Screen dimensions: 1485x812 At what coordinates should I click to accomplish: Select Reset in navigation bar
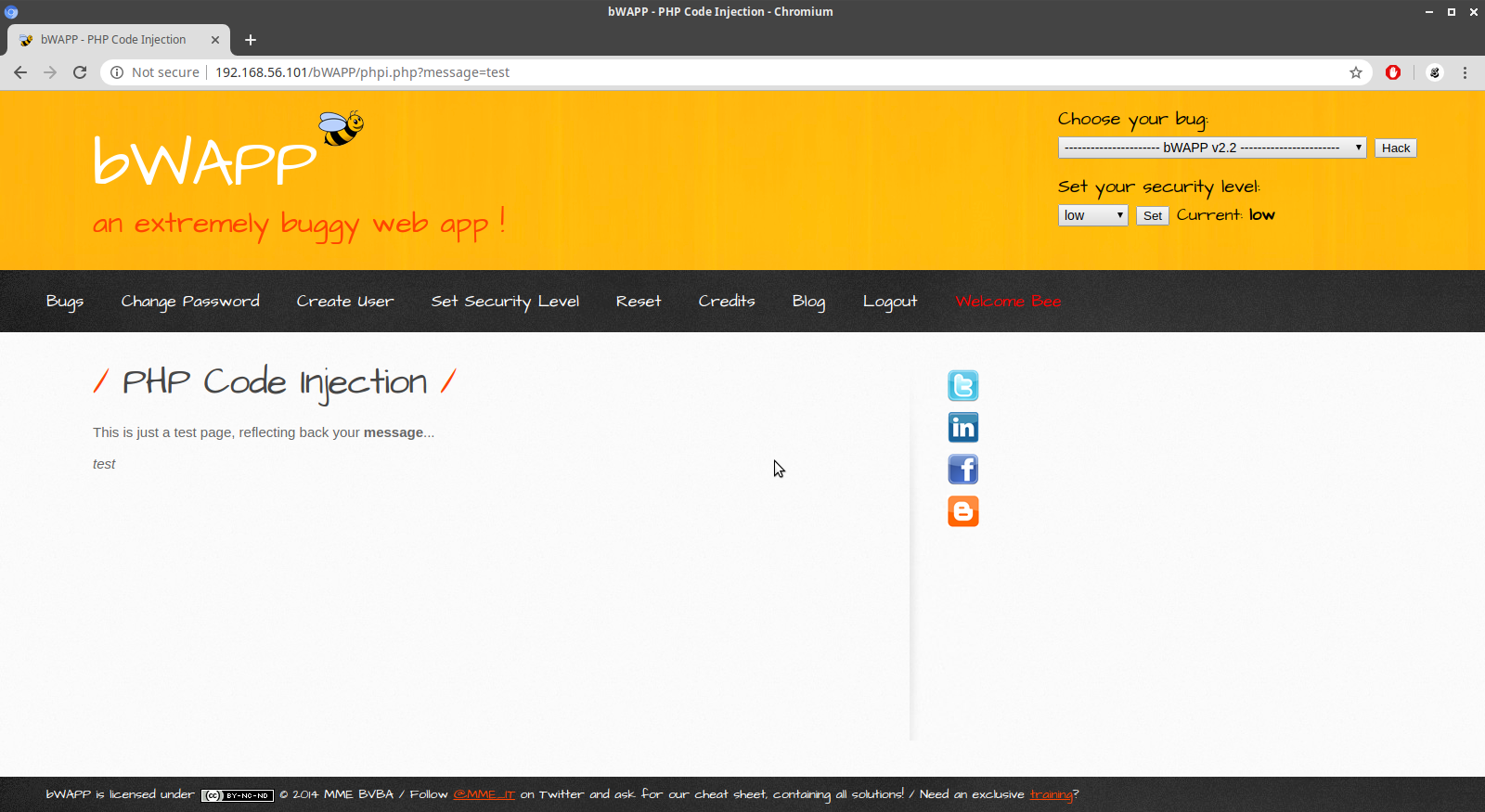point(639,302)
